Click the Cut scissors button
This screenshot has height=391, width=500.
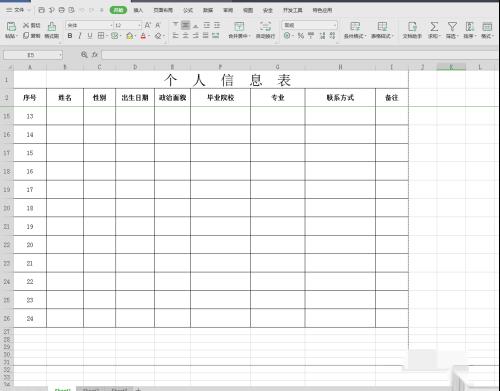pos(31,25)
